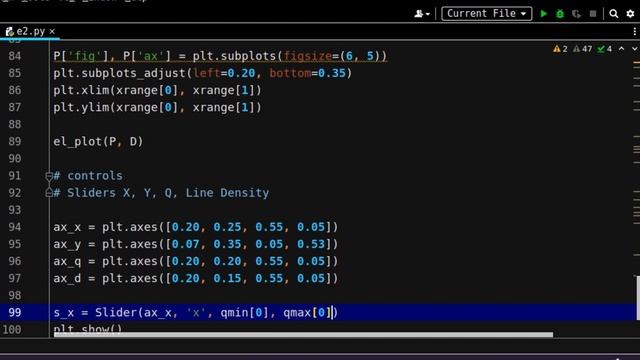The width and height of the screenshot is (640, 360).
Task: Open the Current File run configuration dropdown
Action: coord(487,13)
